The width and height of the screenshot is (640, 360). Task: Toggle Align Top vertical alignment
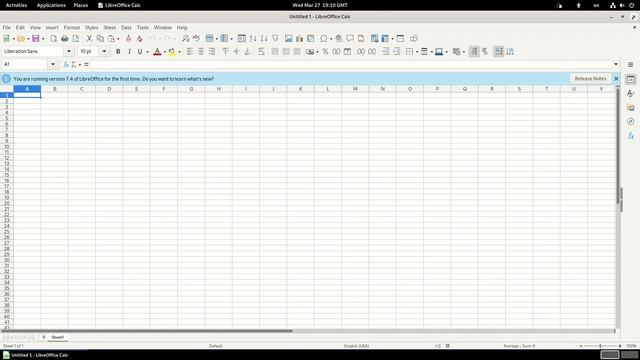(225, 51)
